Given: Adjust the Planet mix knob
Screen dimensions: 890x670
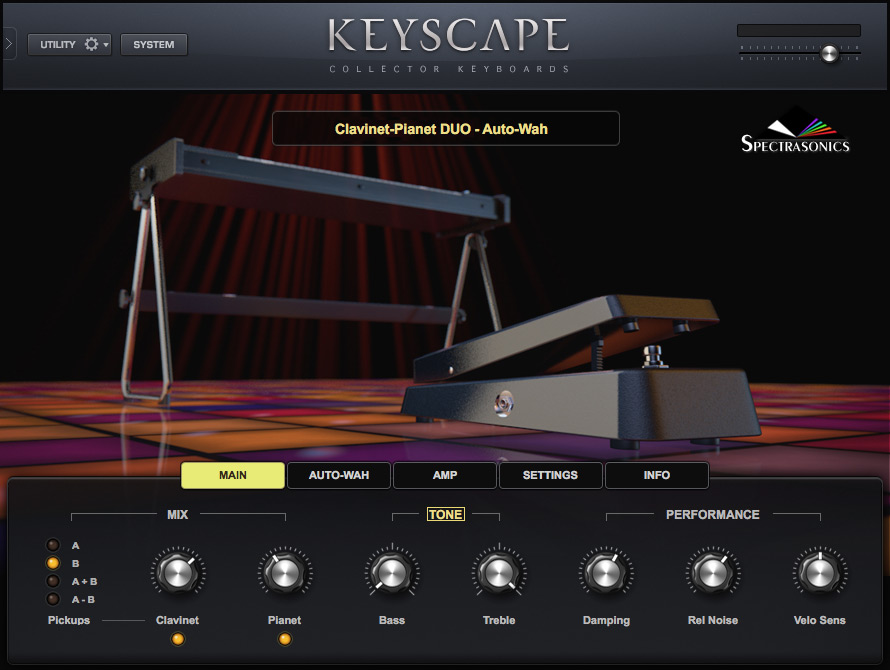Looking at the screenshot, I should [284, 572].
